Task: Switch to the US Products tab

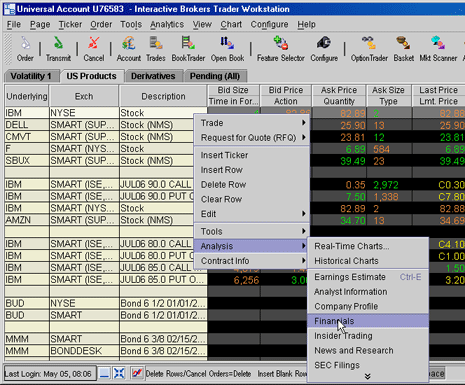Action: (x=91, y=76)
